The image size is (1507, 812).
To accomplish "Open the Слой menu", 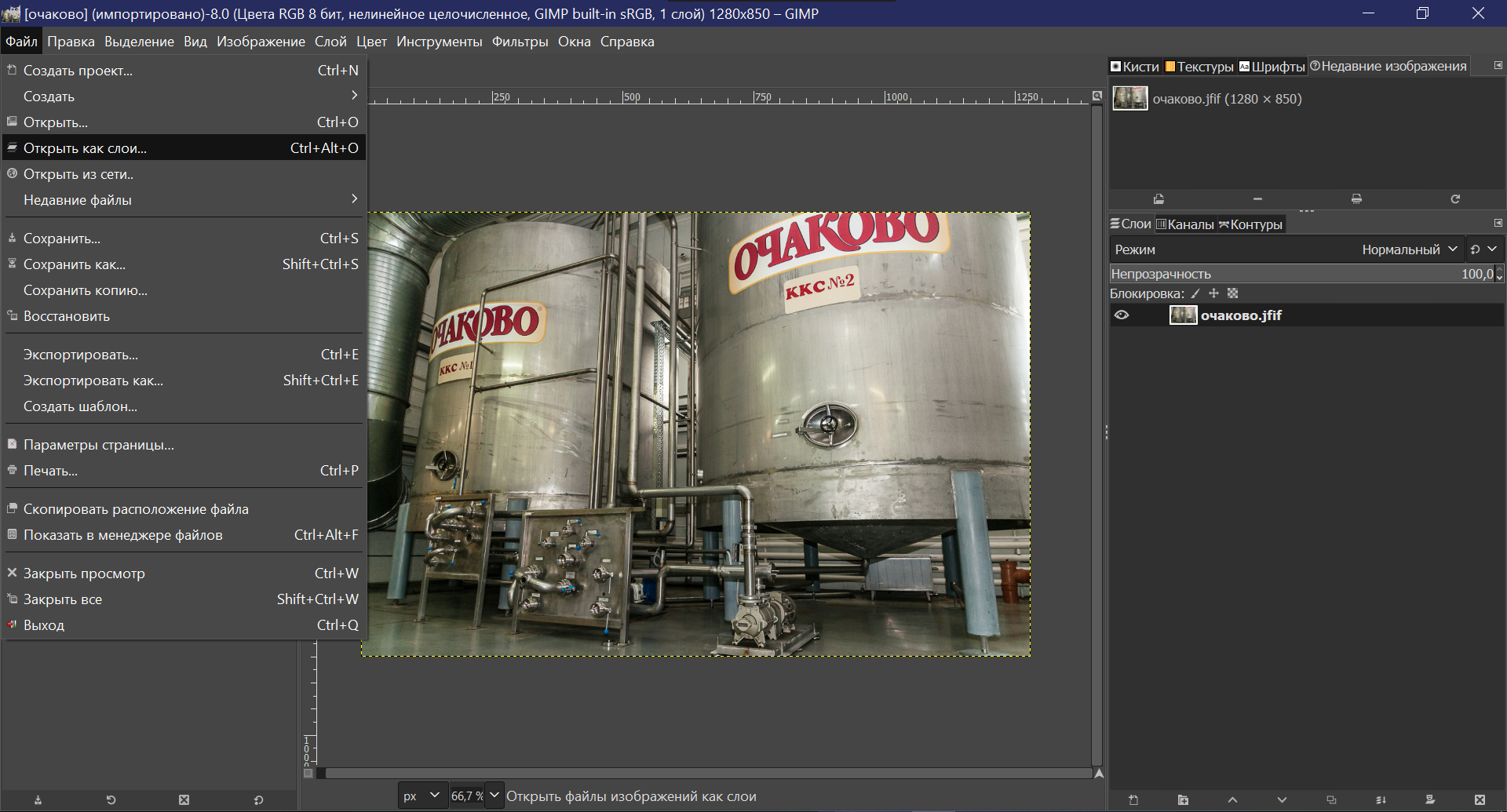I will [x=330, y=42].
